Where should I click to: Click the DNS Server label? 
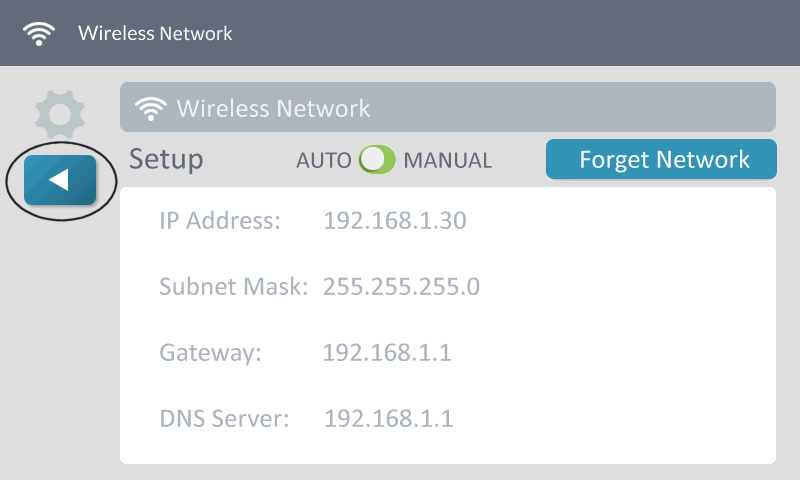coord(224,418)
